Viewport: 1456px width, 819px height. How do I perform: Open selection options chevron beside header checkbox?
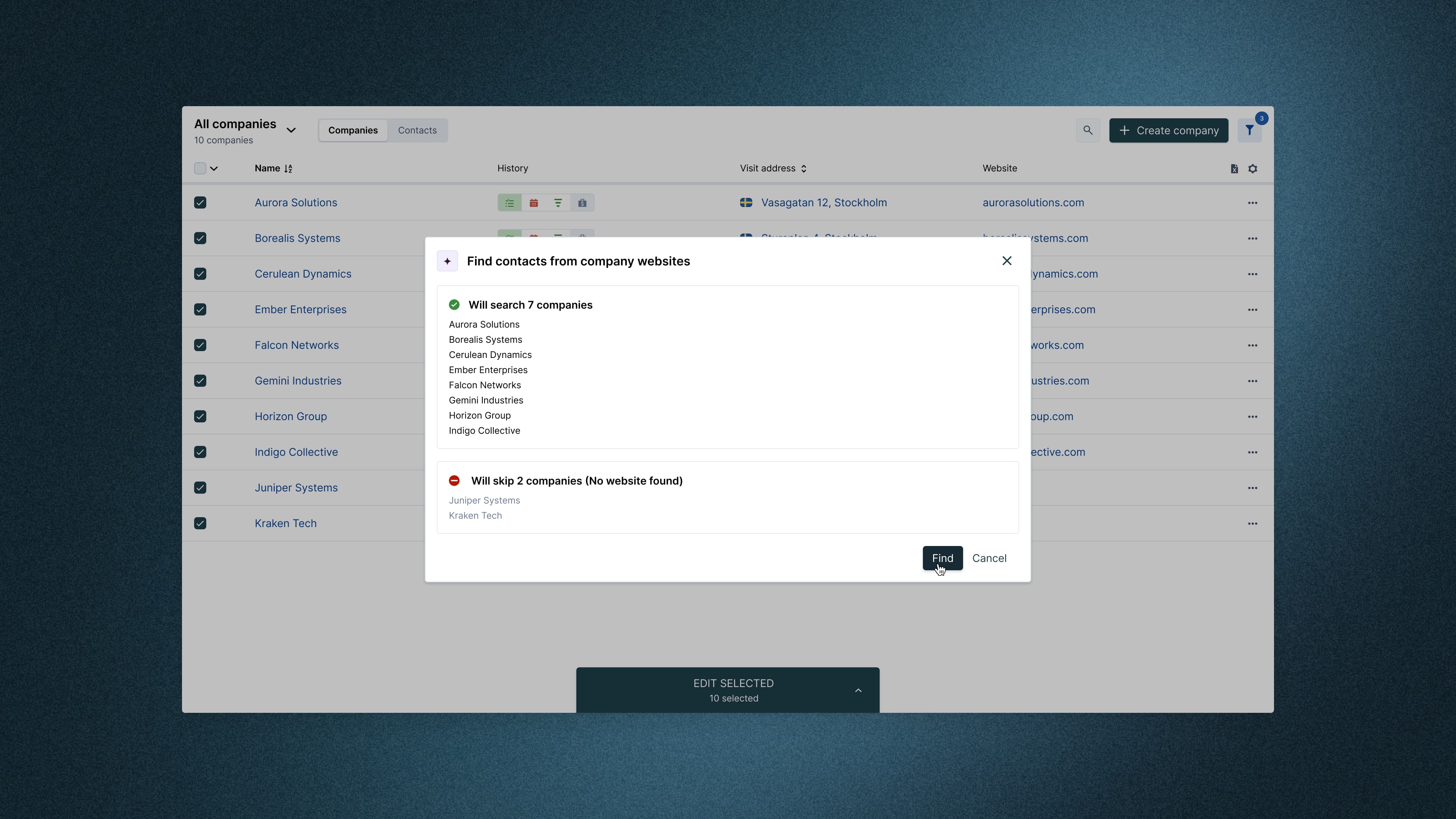pos(214,168)
